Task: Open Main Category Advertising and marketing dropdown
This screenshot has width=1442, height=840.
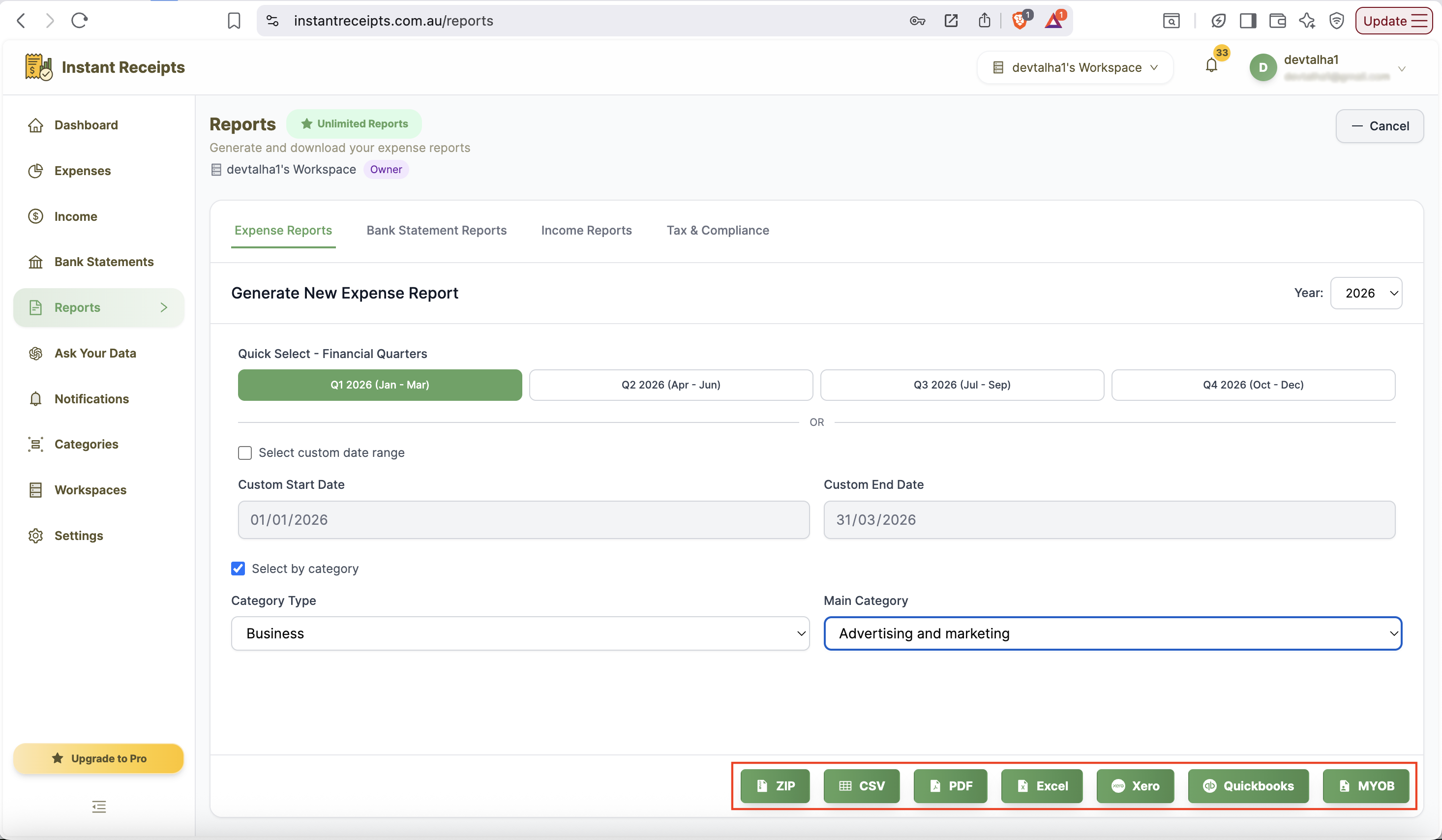Action: [x=1113, y=633]
